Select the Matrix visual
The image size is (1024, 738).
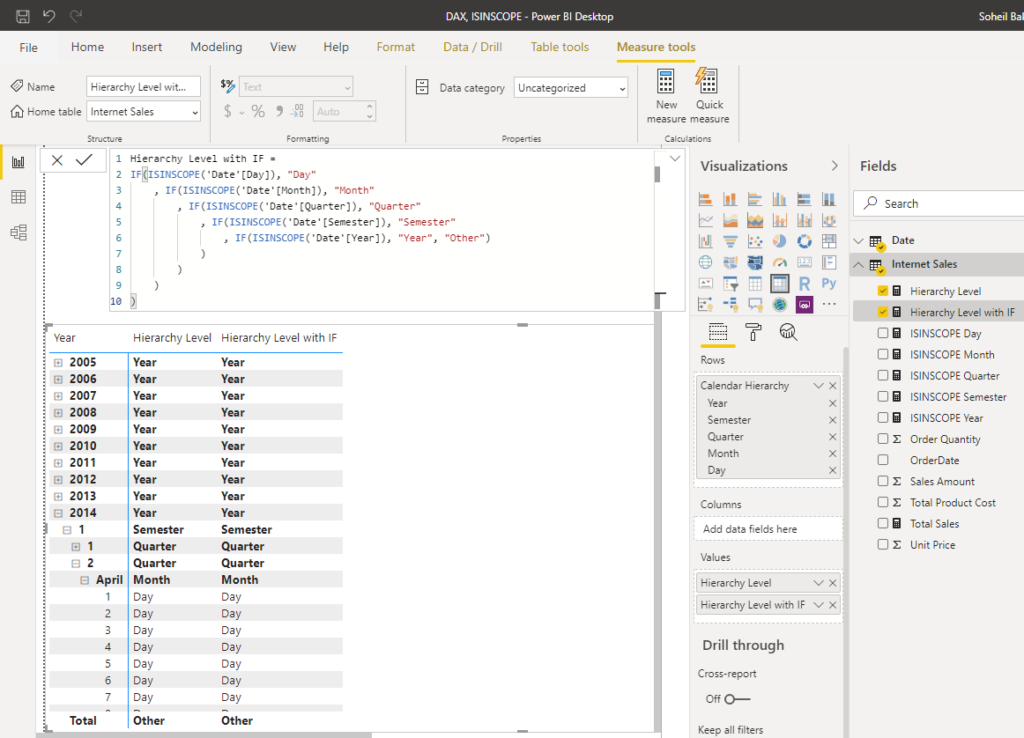click(x=780, y=283)
